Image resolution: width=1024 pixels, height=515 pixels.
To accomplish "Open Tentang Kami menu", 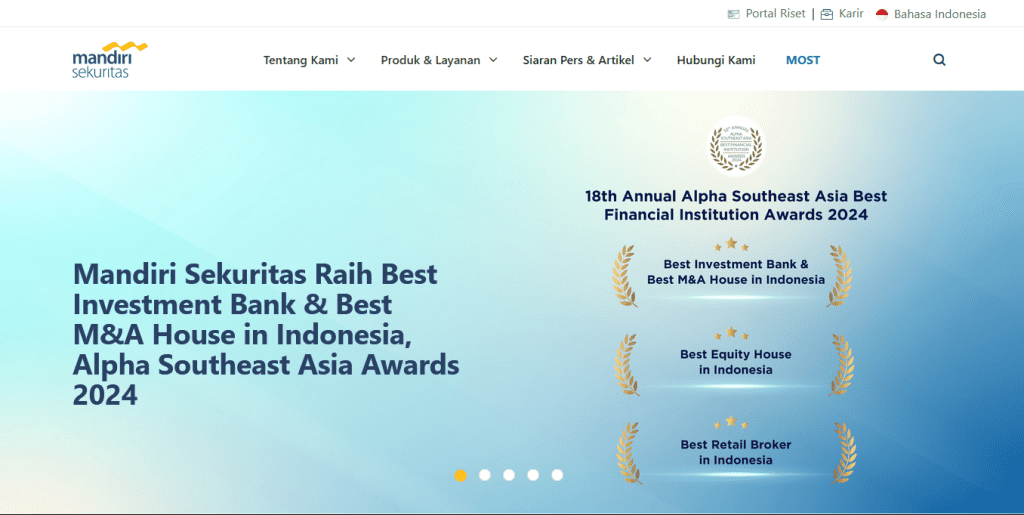I will [300, 60].
